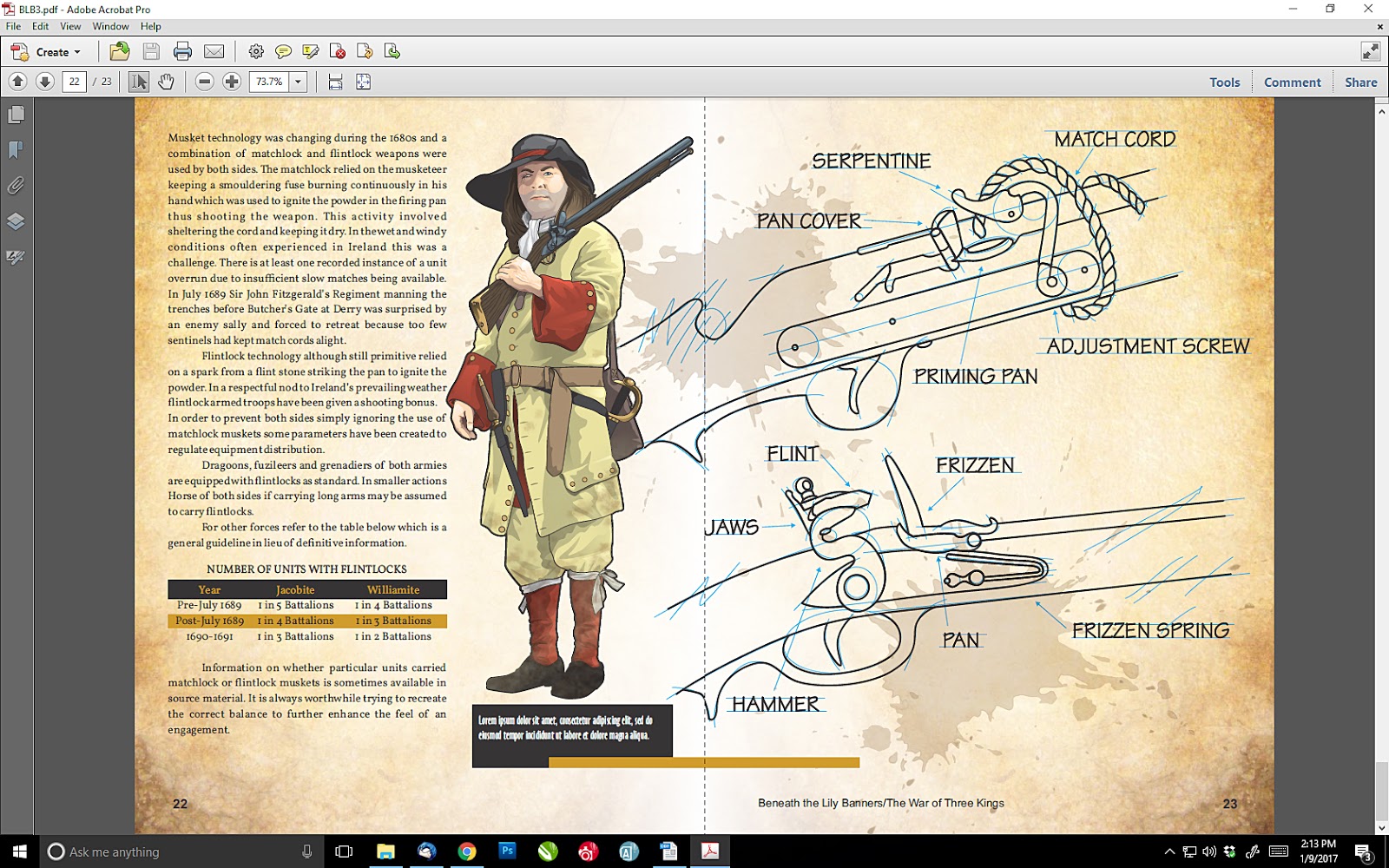
Task: Open the File menu
Action: (x=13, y=26)
